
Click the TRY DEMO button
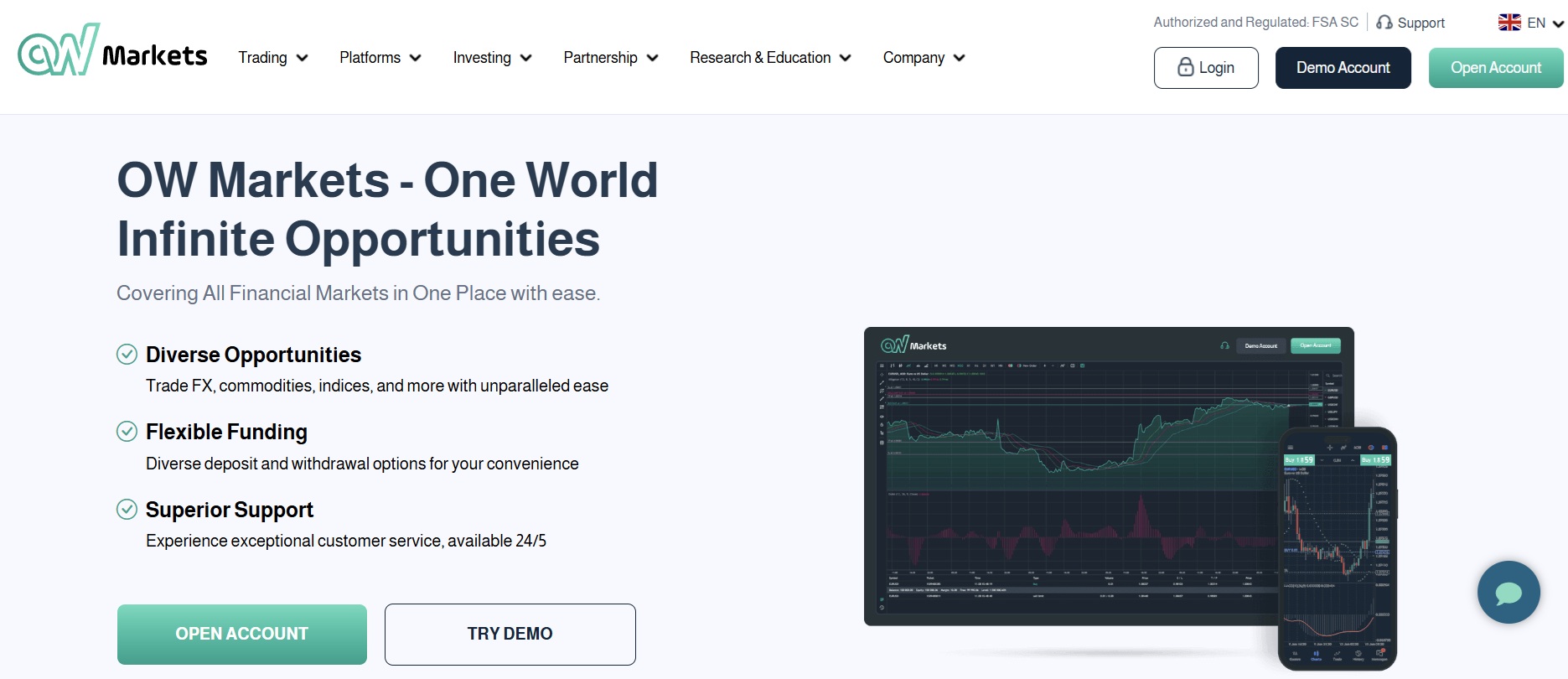[x=510, y=635]
